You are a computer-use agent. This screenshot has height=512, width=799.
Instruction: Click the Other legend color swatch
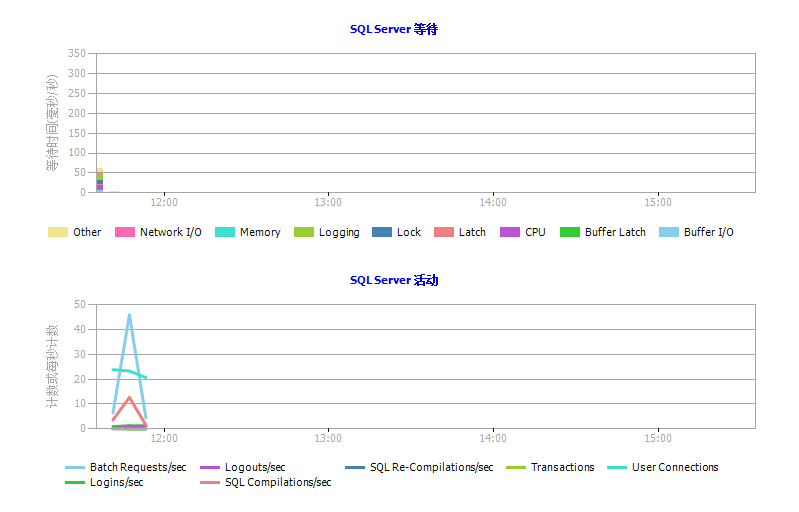[58, 232]
